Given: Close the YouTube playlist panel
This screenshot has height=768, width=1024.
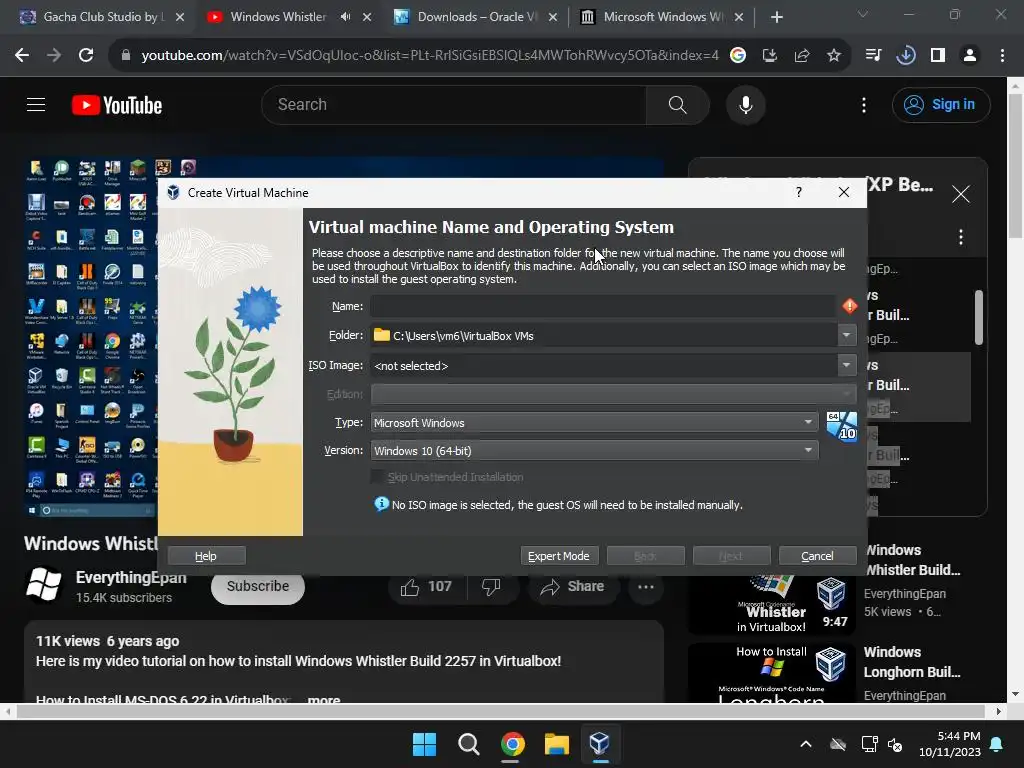Looking at the screenshot, I should 960,194.
